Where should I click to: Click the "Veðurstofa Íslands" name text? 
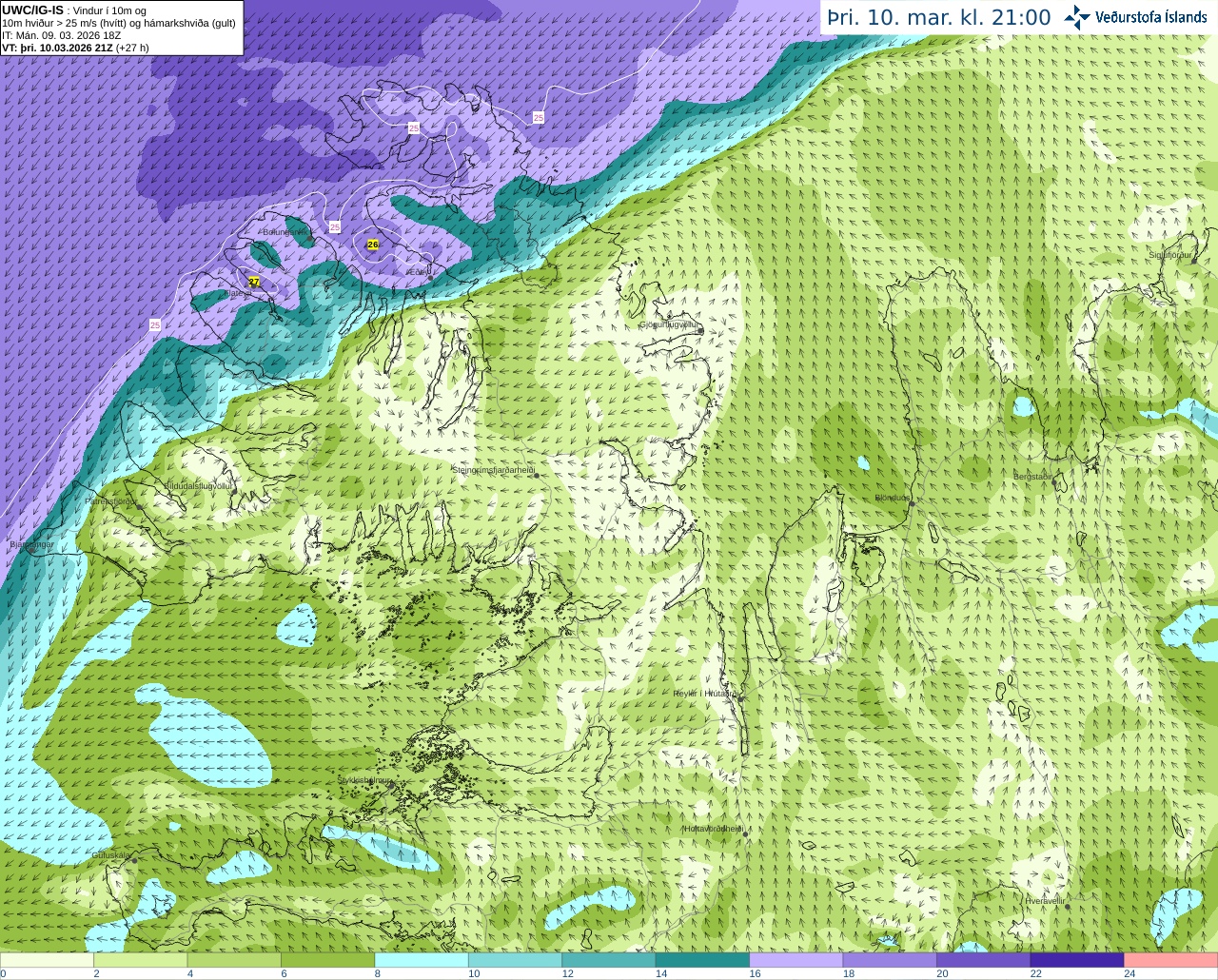1151,17
